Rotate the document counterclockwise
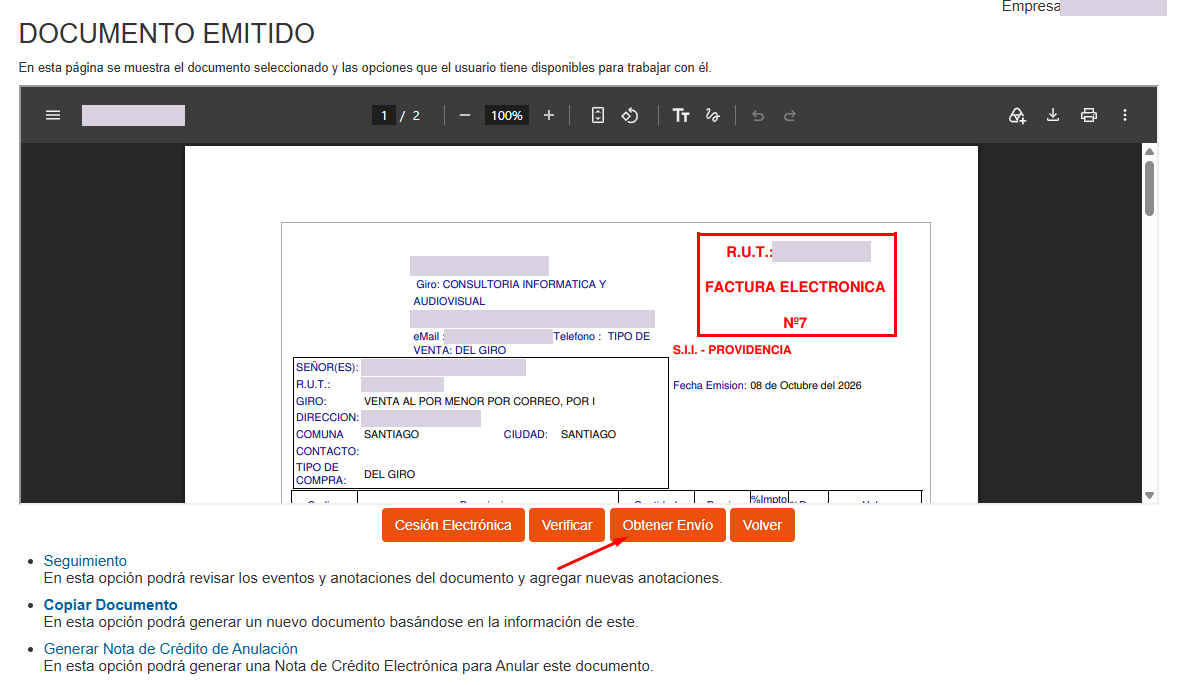This screenshot has width=1183, height=685. pos(630,115)
